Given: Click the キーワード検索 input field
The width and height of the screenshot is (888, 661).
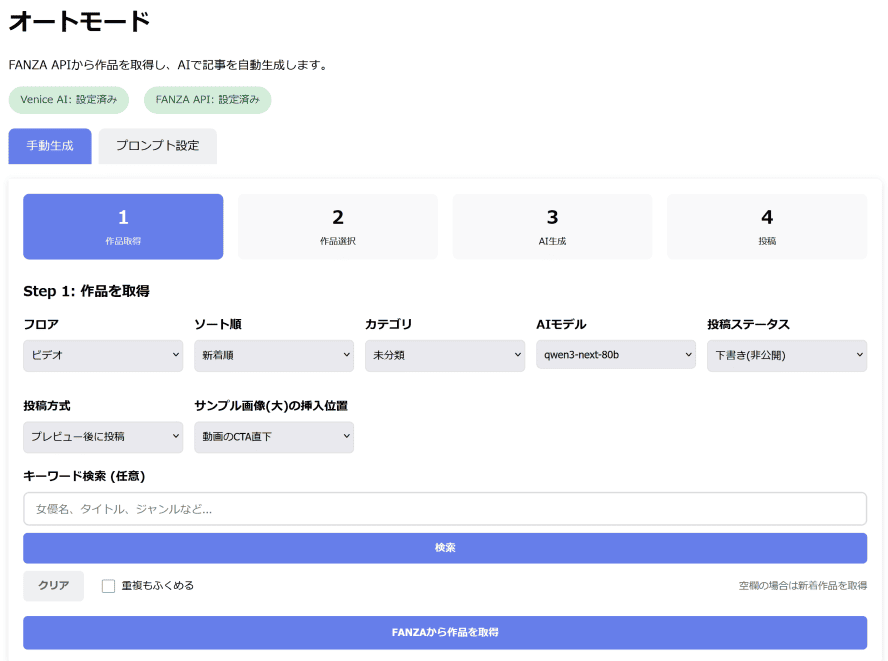Looking at the screenshot, I should point(444,509).
